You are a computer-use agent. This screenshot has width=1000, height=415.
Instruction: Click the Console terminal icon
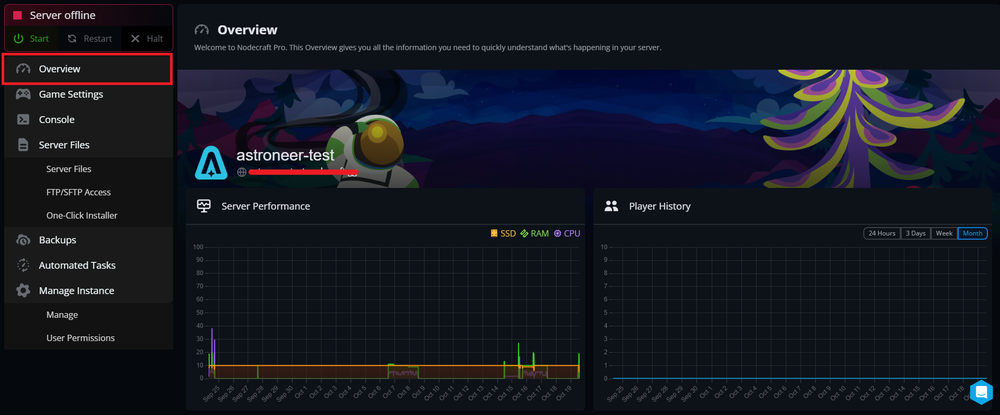point(23,119)
